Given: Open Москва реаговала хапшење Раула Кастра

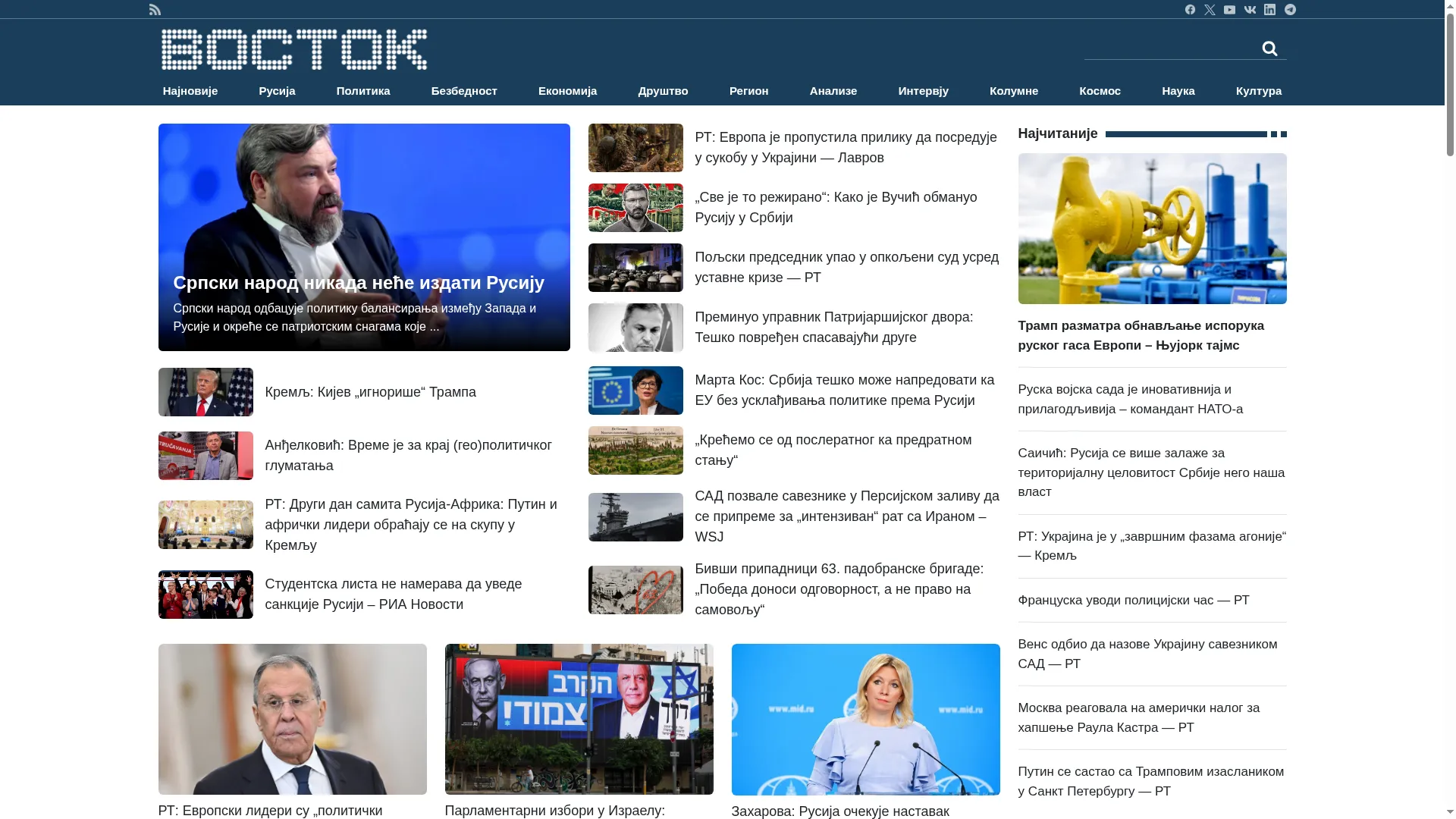Looking at the screenshot, I should pos(1138,718).
